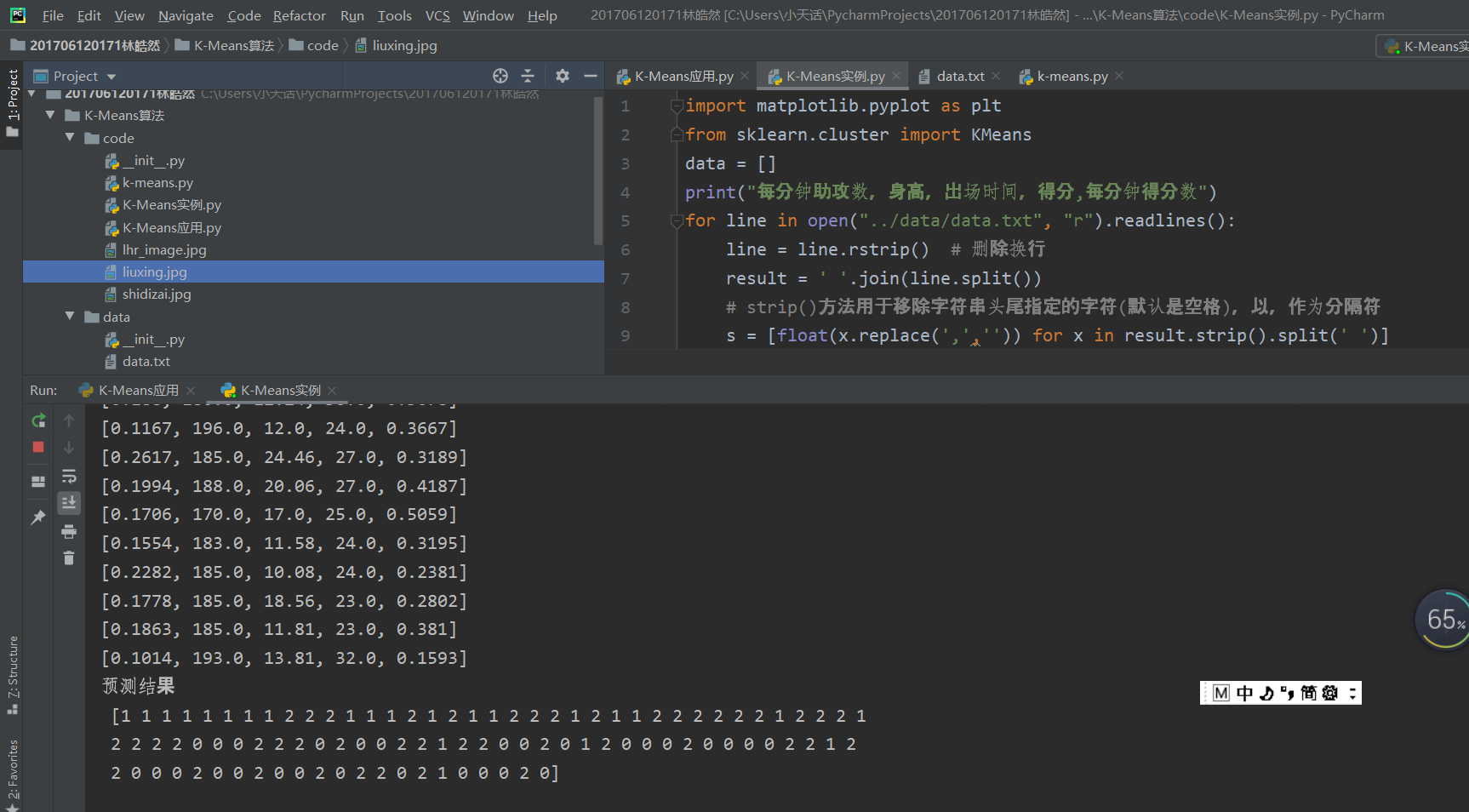Image resolution: width=1469 pixels, height=812 pixels.
Task: Click the Down the stack trace arrow
Action: coord(69,447)
